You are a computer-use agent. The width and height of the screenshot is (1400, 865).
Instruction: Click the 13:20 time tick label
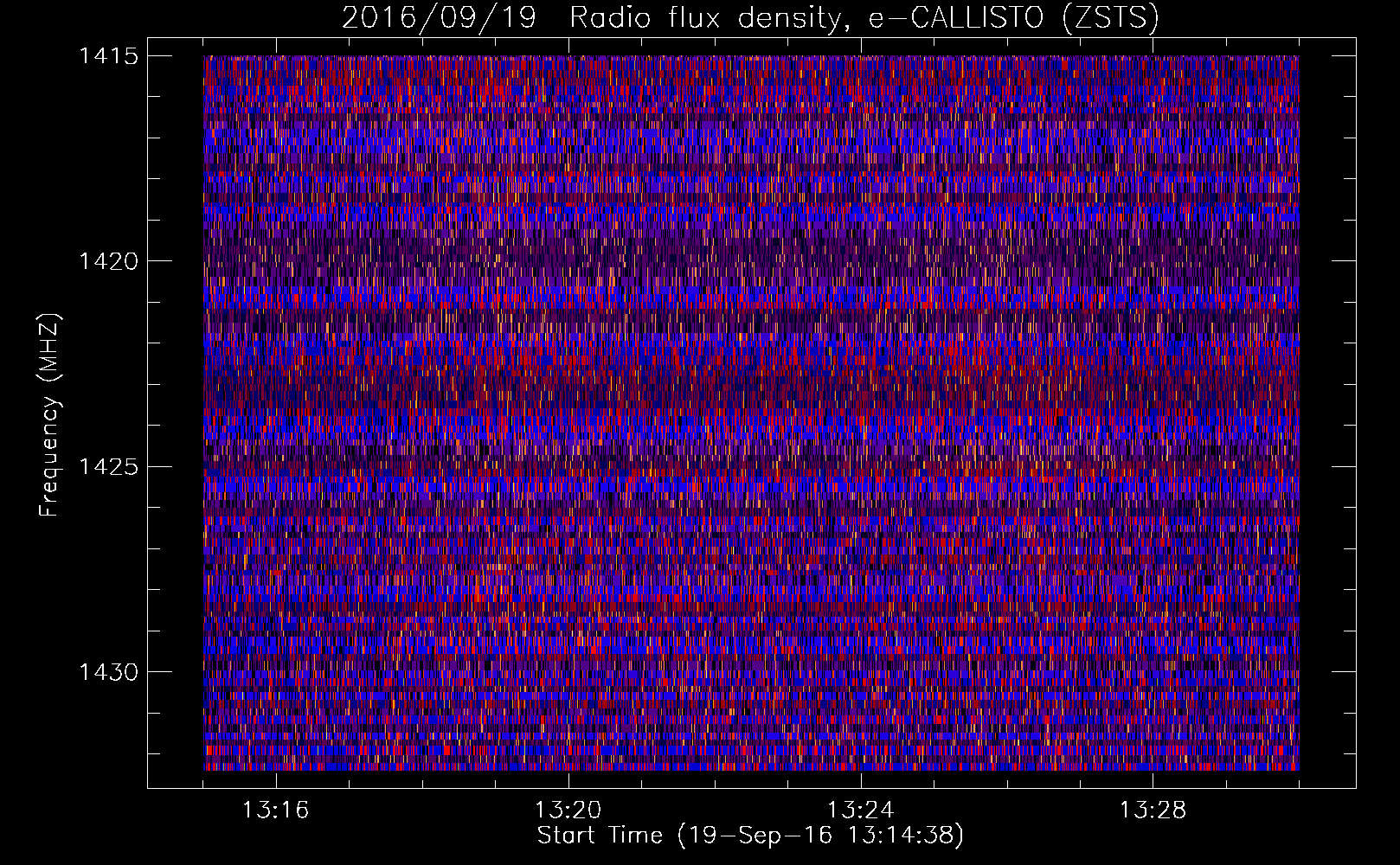pyautogui.click(x=568, y=811)
